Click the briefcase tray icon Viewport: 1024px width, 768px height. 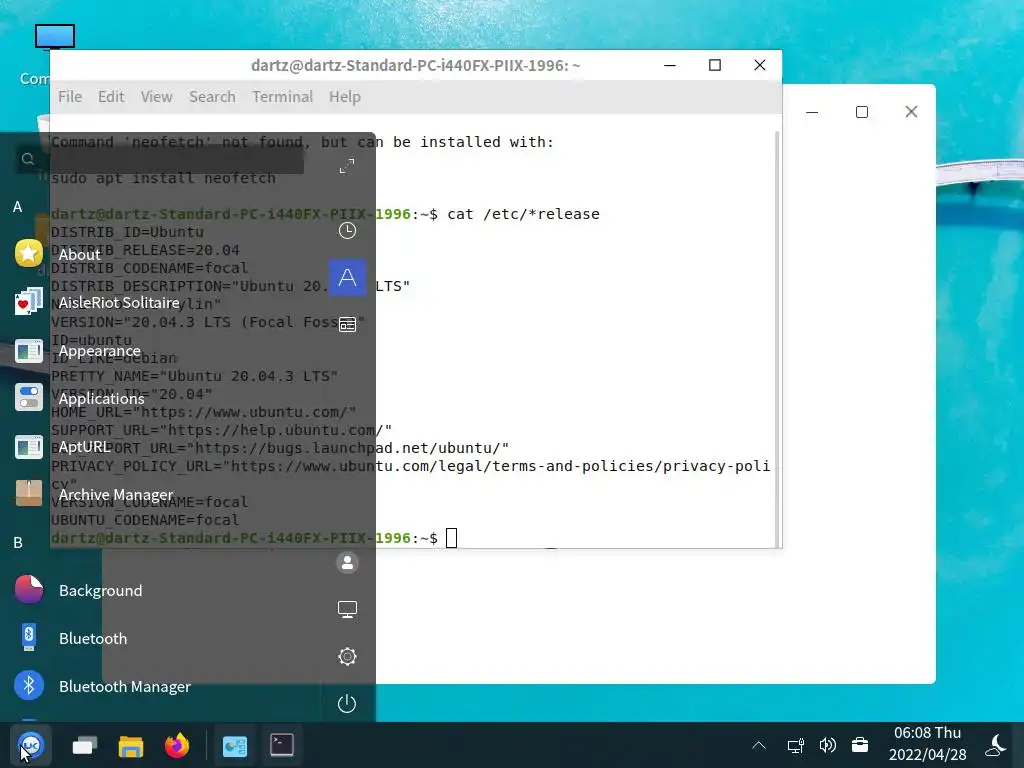point(860,745)
